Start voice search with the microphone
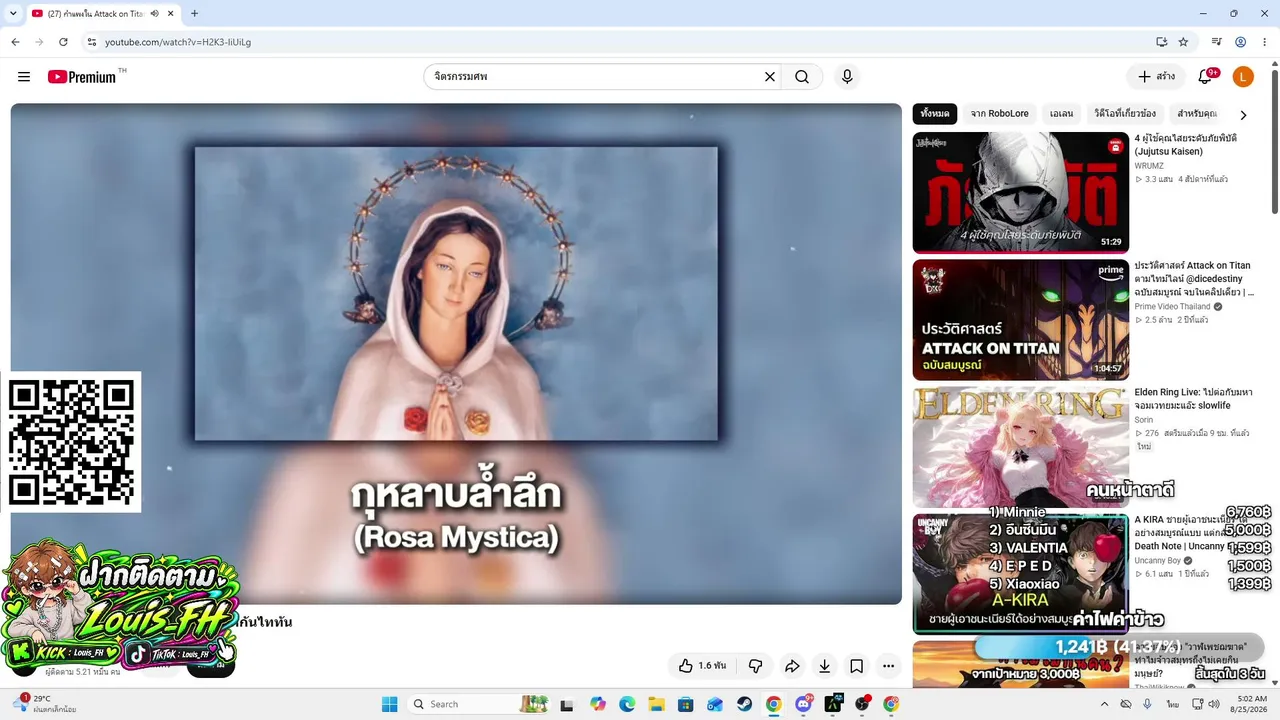Viewport: 1280px width, 720px height. 847,77
